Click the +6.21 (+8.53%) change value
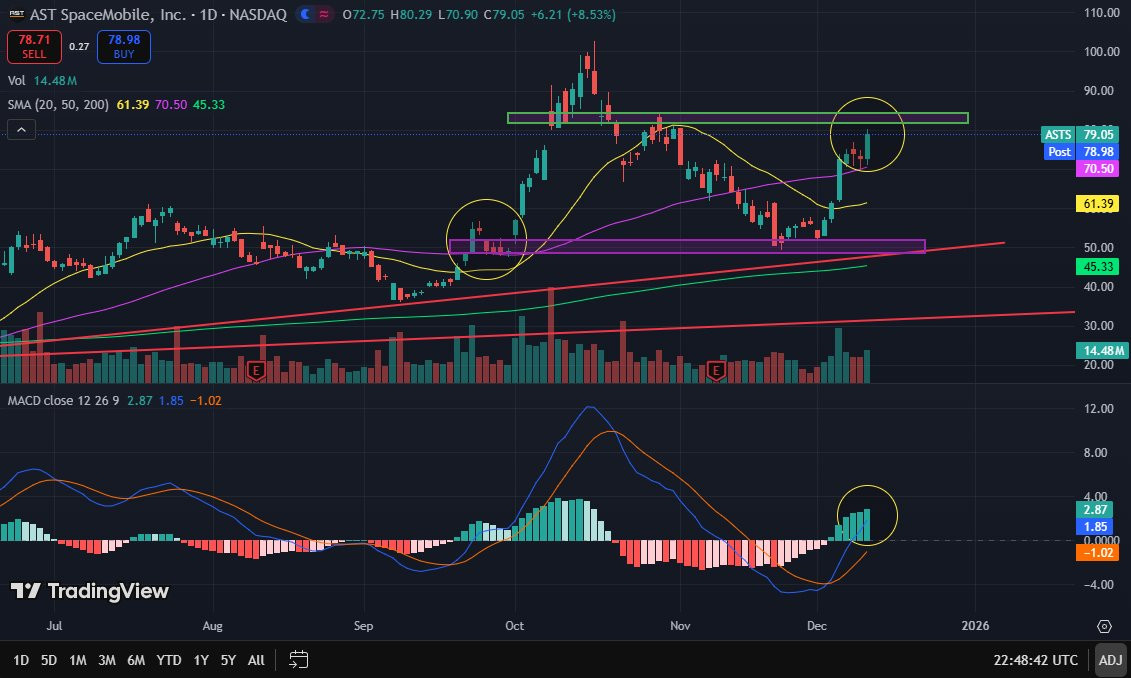Image resolution: width=1131 pixels, height=678 pixels. pos(573,14)
